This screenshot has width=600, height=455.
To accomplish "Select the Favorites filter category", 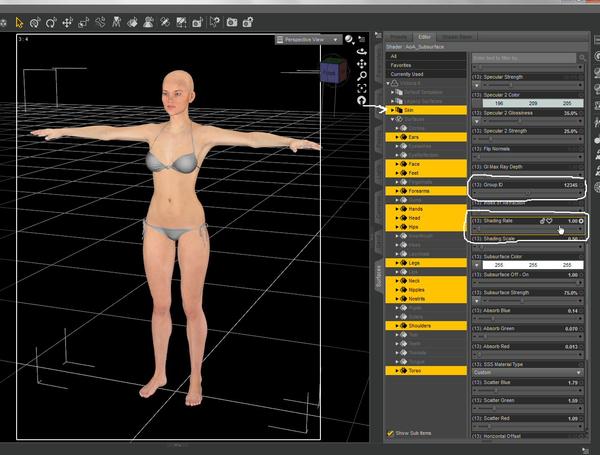I will [426, 65].
